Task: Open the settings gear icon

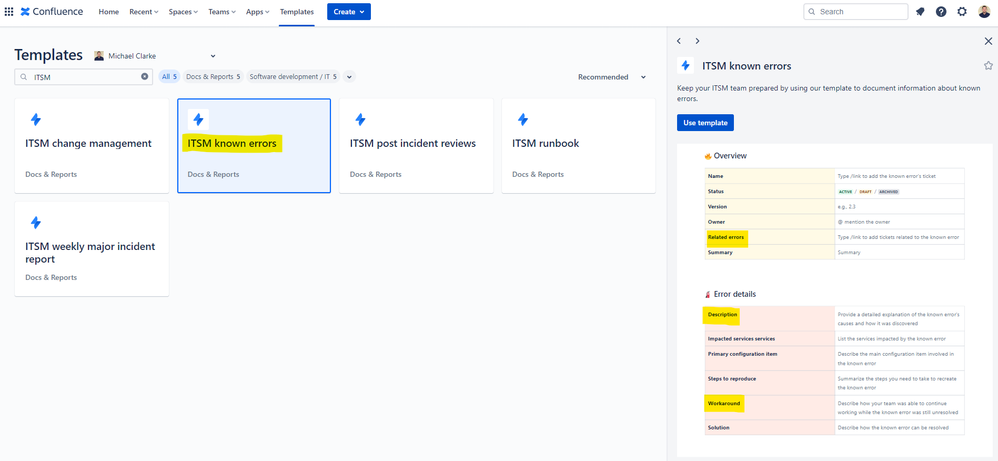Action: coord(962,11)
